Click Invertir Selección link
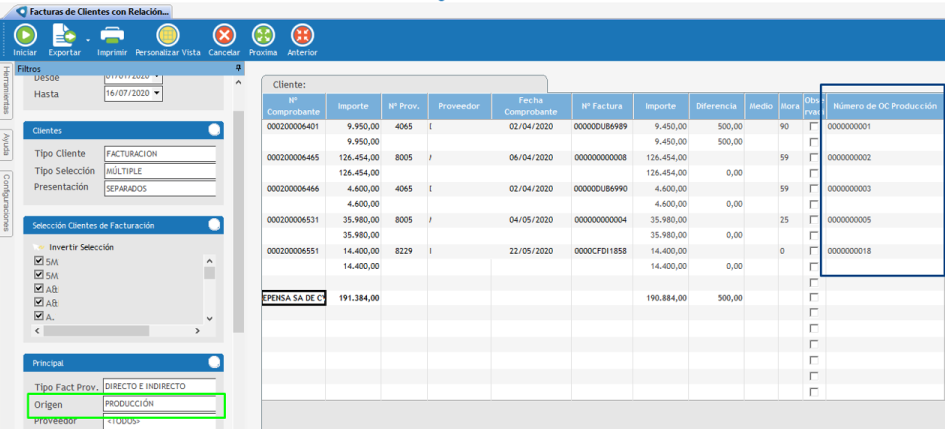The height and width of the screenshot is (429, 945). pos(81,247)
